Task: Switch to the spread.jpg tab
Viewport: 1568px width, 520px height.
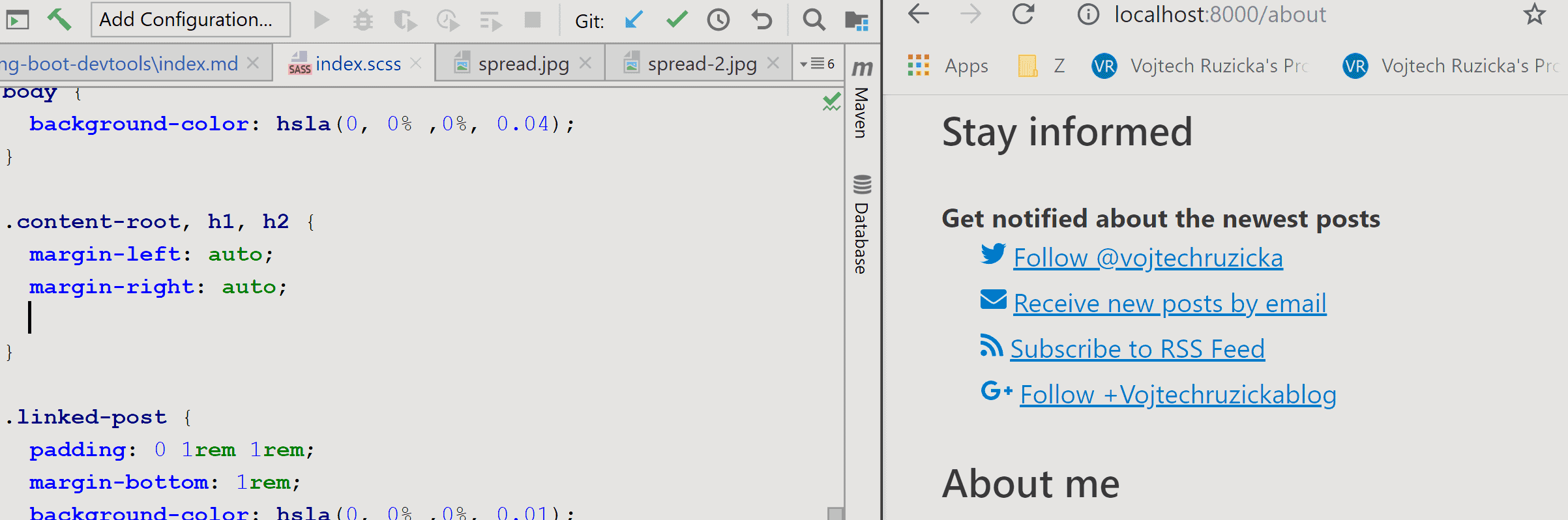Action: tap(523, 64)
